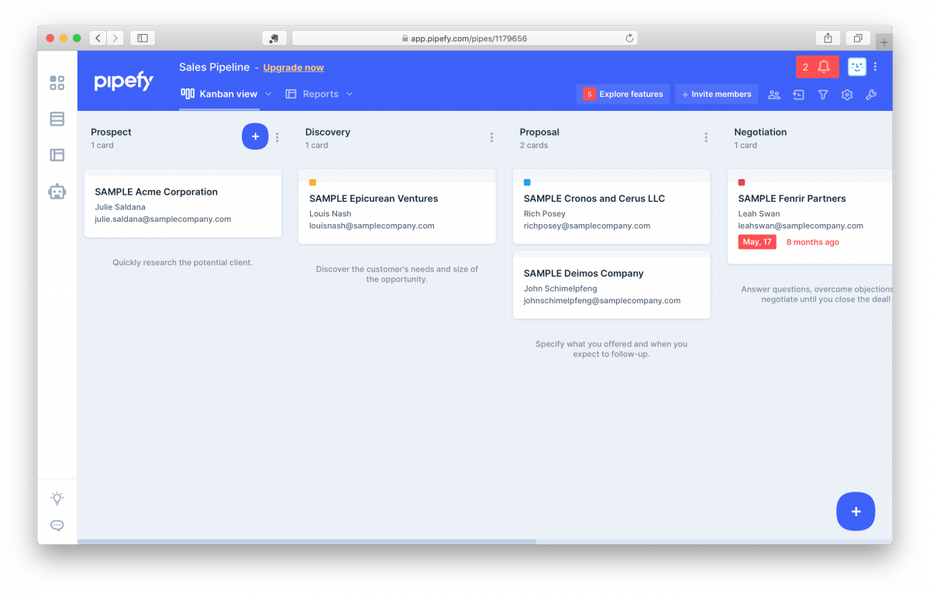930x594 pixels.
Task: Click the Prospect column header
Action: (111, 132)
